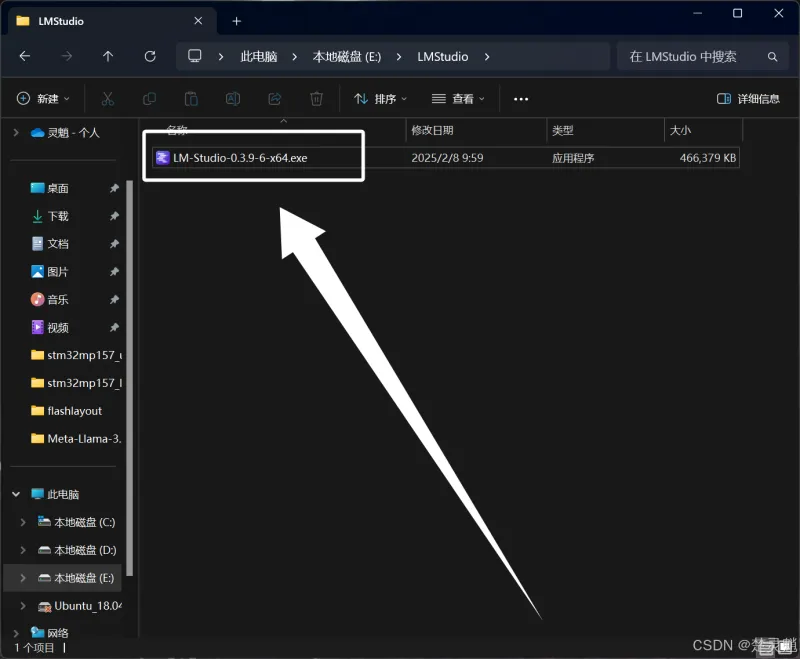This screenshot has width=800, height=659.
Task: Open the View options dropdown
Action: [458, 99]
